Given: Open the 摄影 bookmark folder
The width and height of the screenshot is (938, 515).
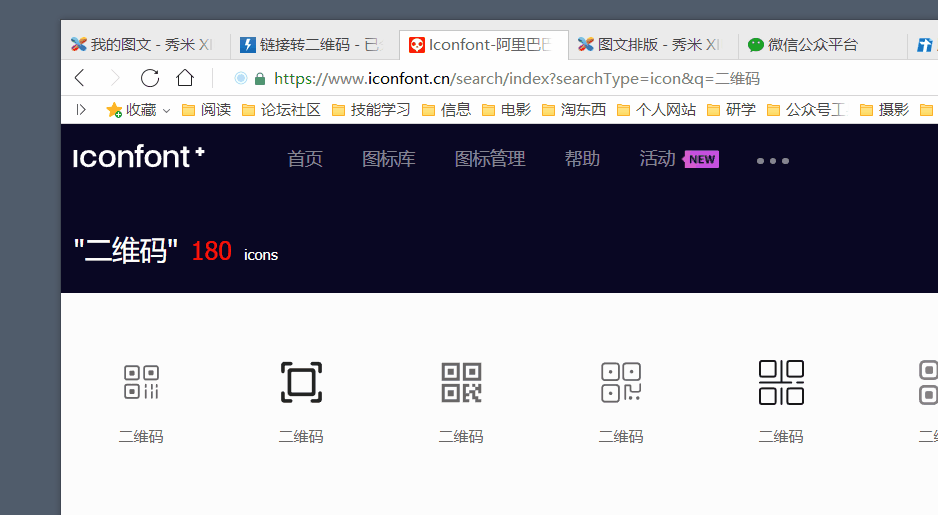Looking at the screenshot, I should [884, 109].
